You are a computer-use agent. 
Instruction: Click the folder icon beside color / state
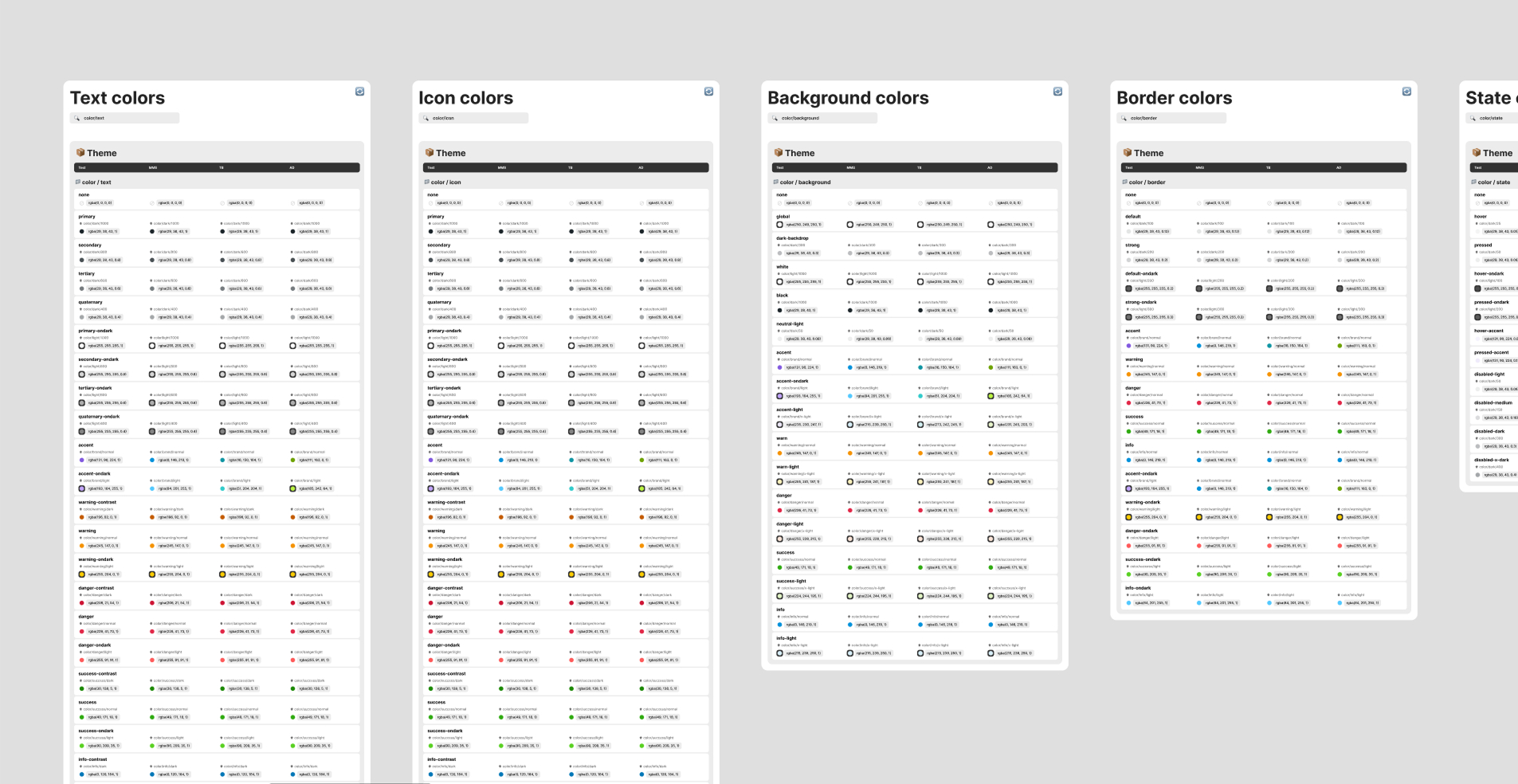click(x=1474, y=182)
